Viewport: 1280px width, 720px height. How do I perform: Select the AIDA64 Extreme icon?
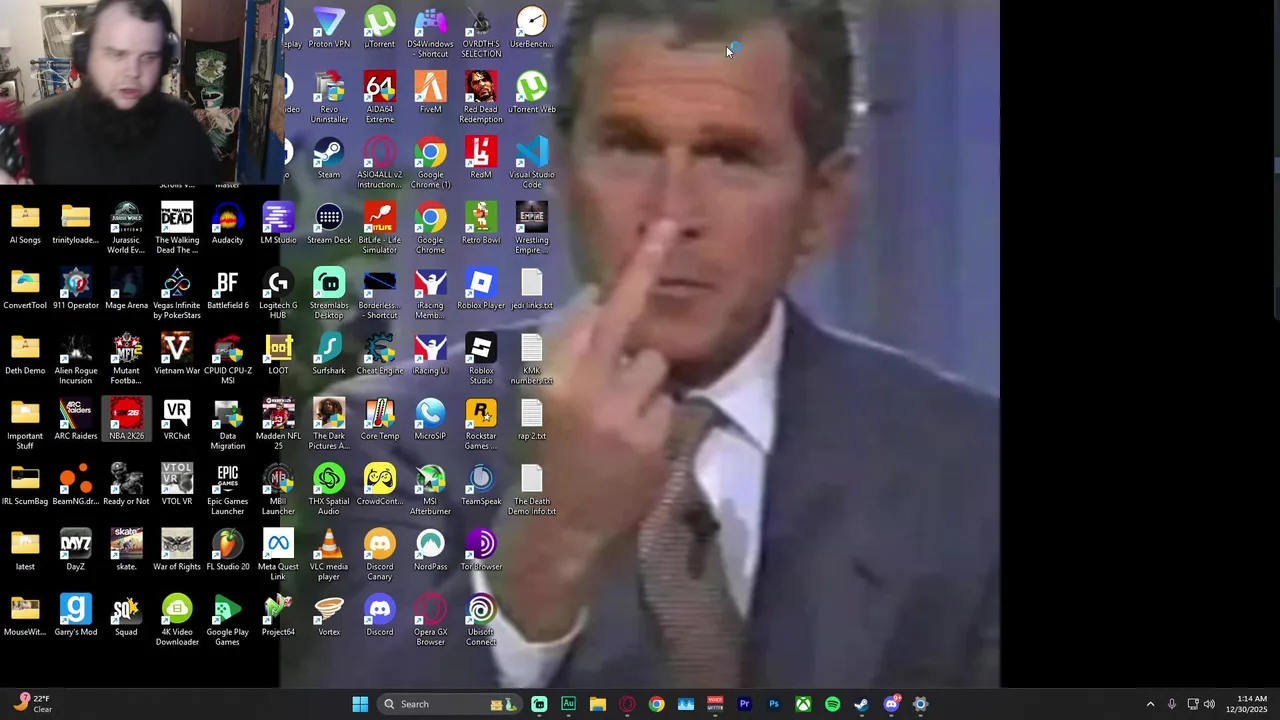(x=380, y=98)
